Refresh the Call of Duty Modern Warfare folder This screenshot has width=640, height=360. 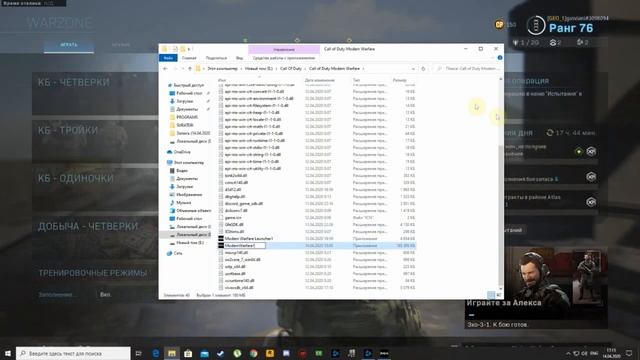coord(423,69)
